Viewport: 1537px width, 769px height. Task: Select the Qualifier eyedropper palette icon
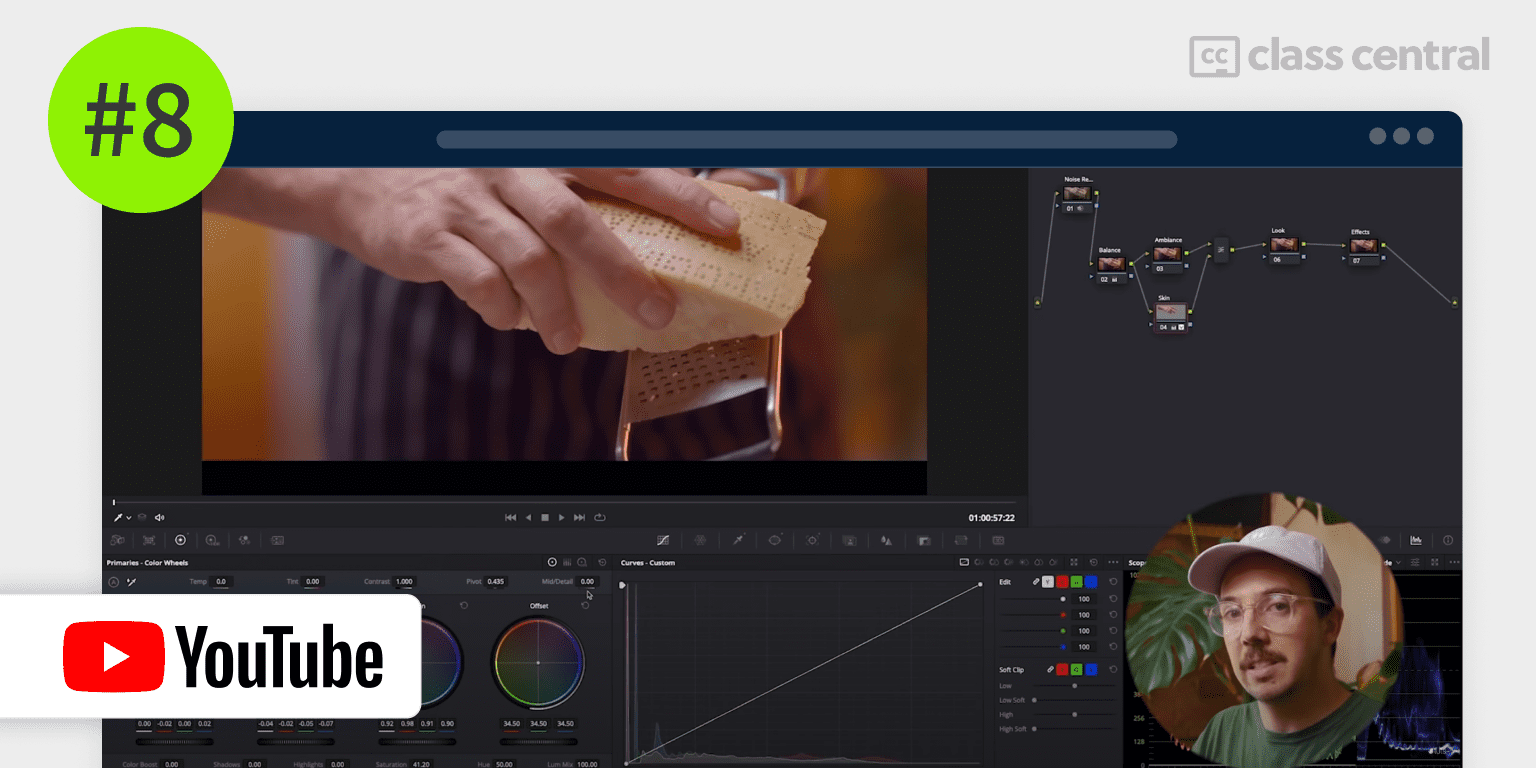point(738,540)
